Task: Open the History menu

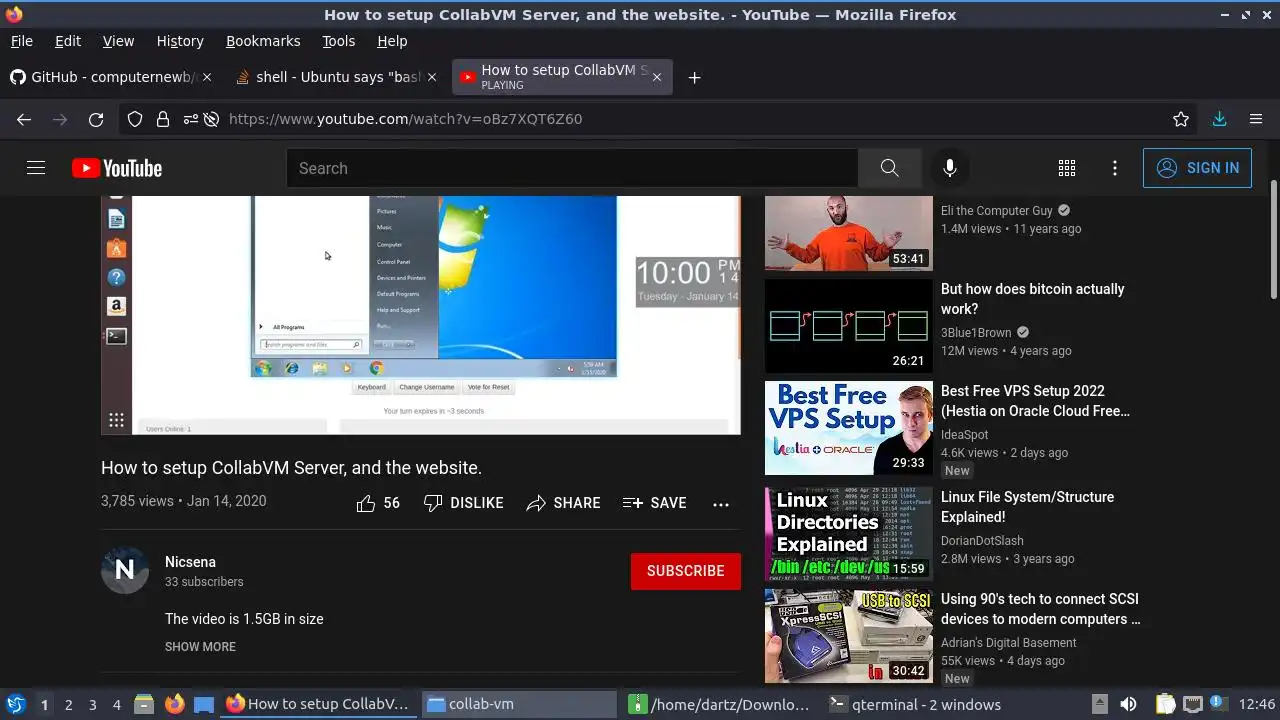Action: (180, 41)
